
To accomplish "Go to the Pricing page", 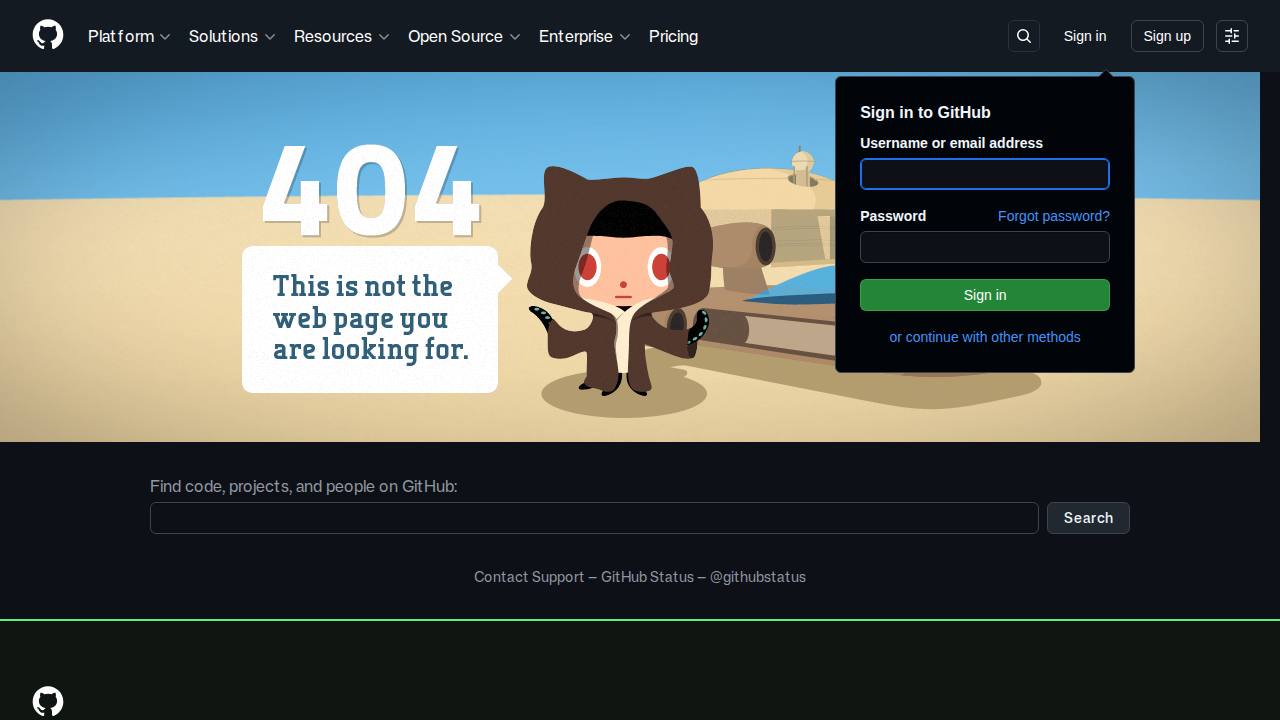I will (x=673, y=36).
